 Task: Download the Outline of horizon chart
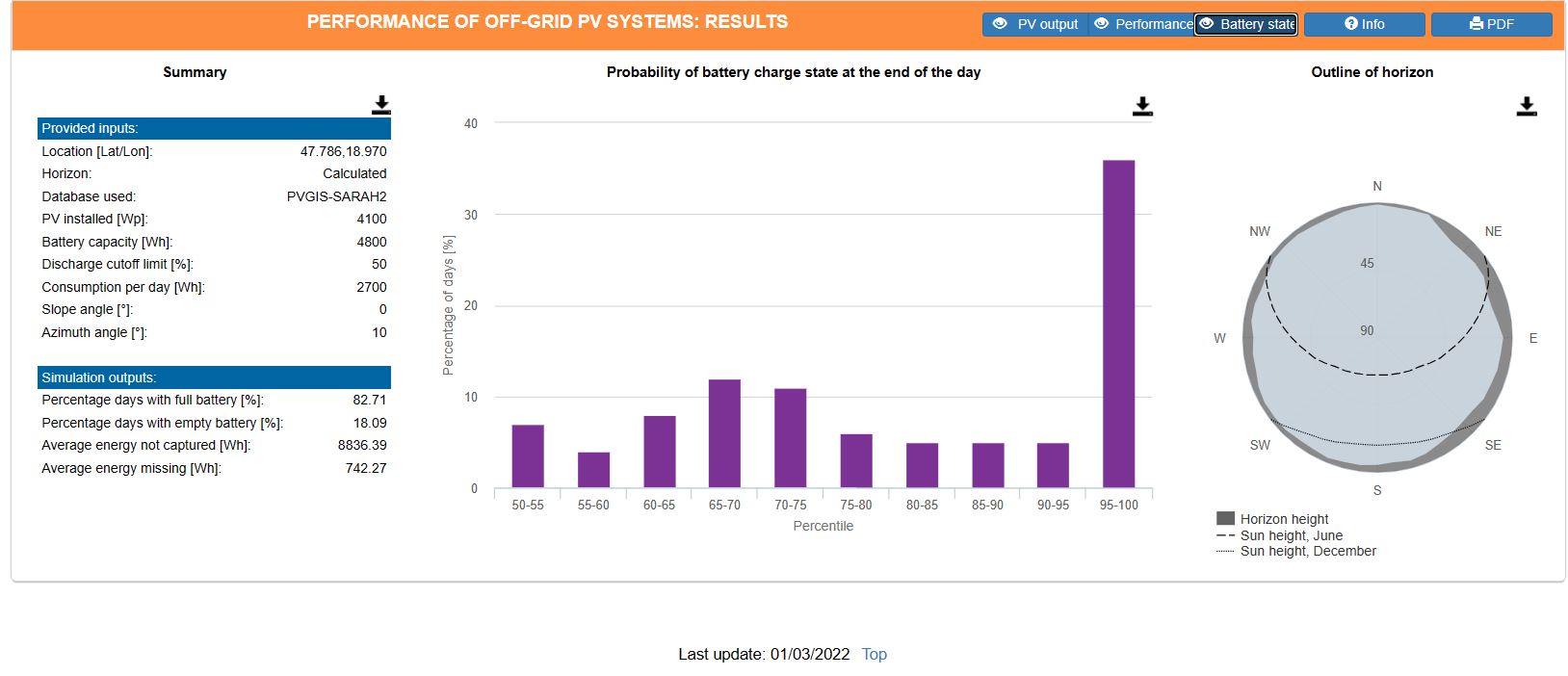[x=1527, y=106]
